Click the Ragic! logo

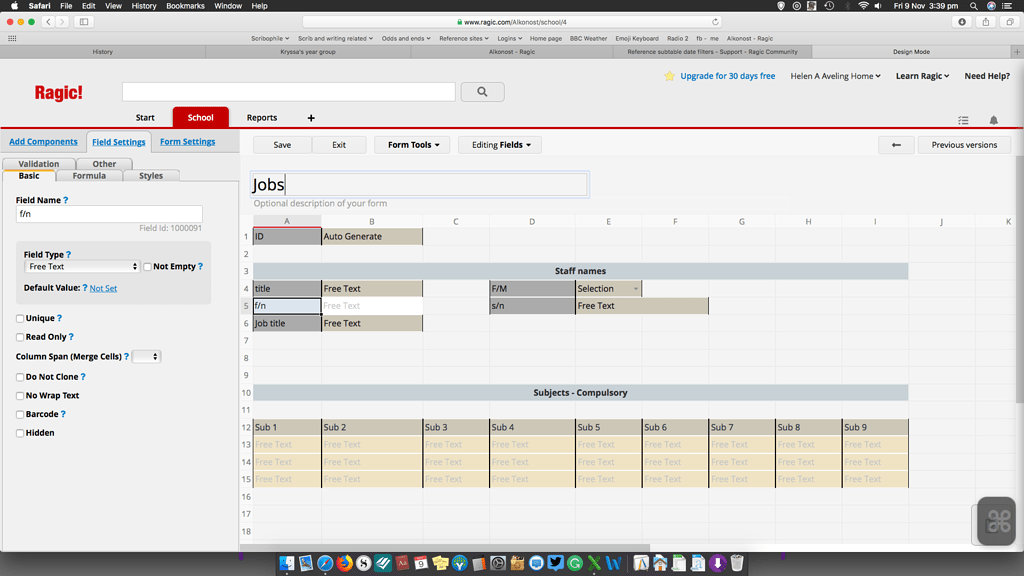coord(59,92)
